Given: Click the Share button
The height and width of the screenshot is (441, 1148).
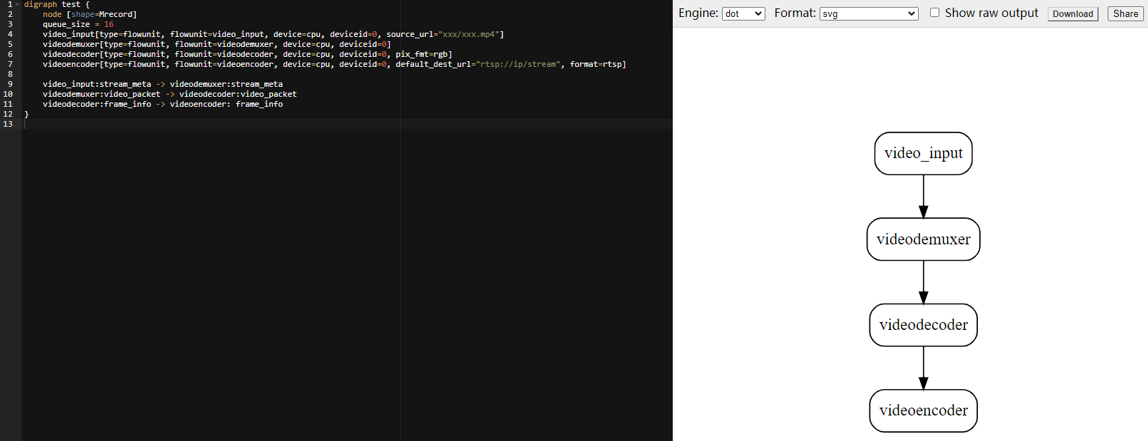Looking at the screenshot, I should point(1125,14).
